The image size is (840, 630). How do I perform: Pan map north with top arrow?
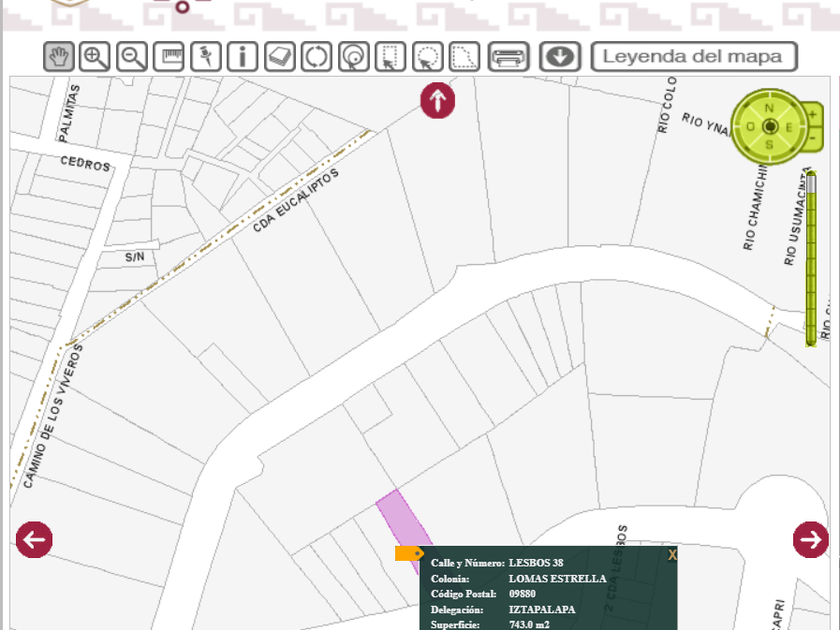(438, 101)
